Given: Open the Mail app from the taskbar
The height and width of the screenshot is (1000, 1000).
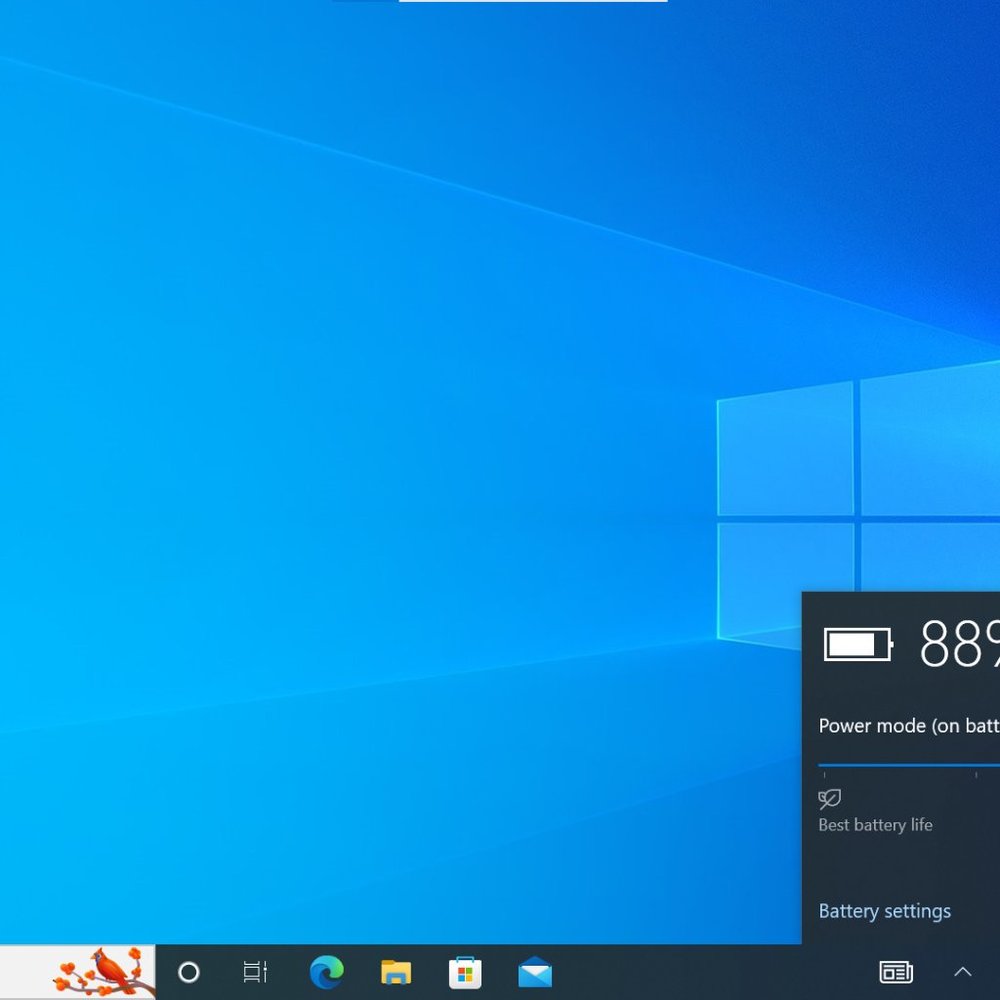Looking at the screenshot, I should (535, 972).
